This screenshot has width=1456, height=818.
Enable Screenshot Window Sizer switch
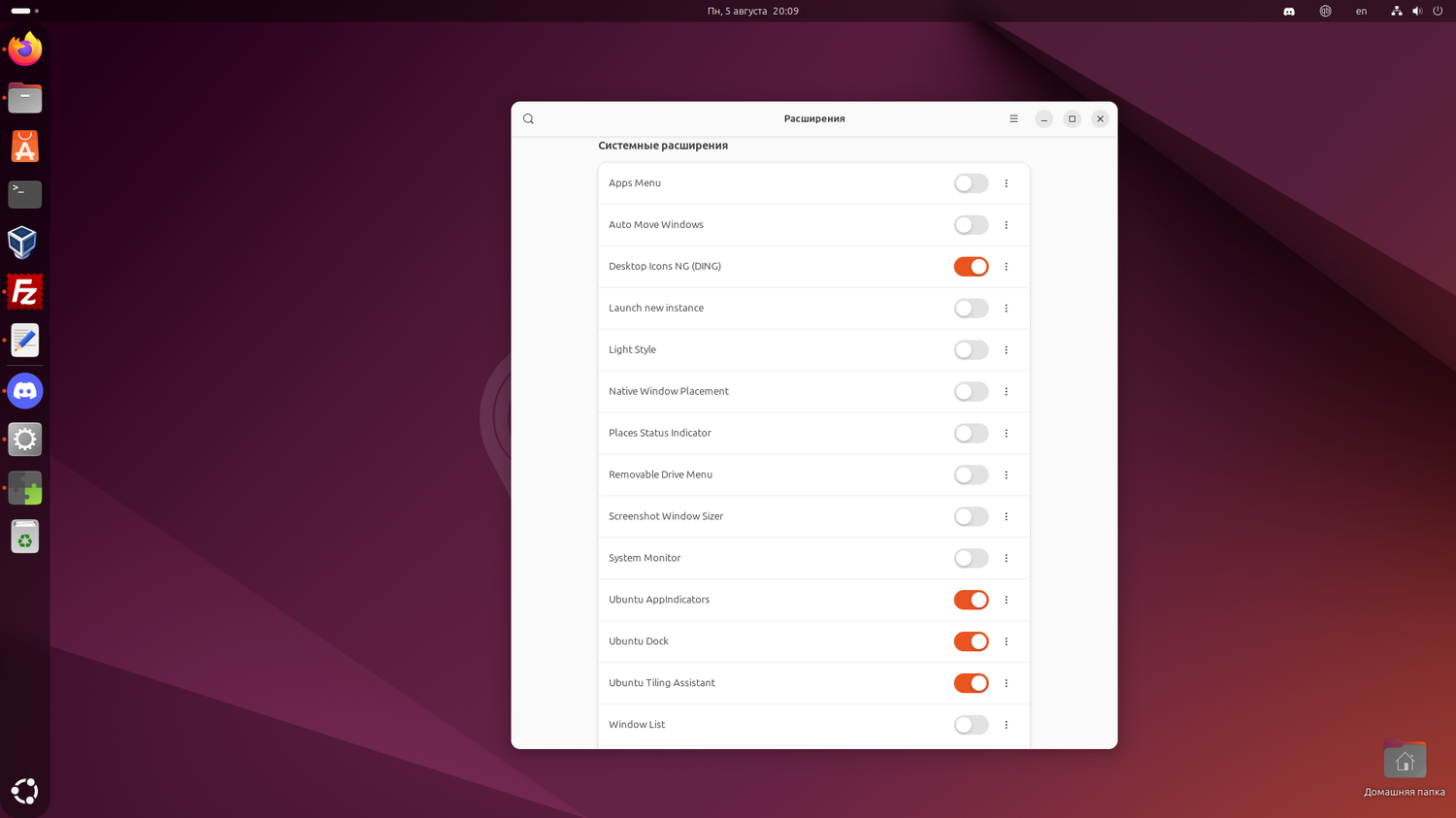click(x=971, y=517)
